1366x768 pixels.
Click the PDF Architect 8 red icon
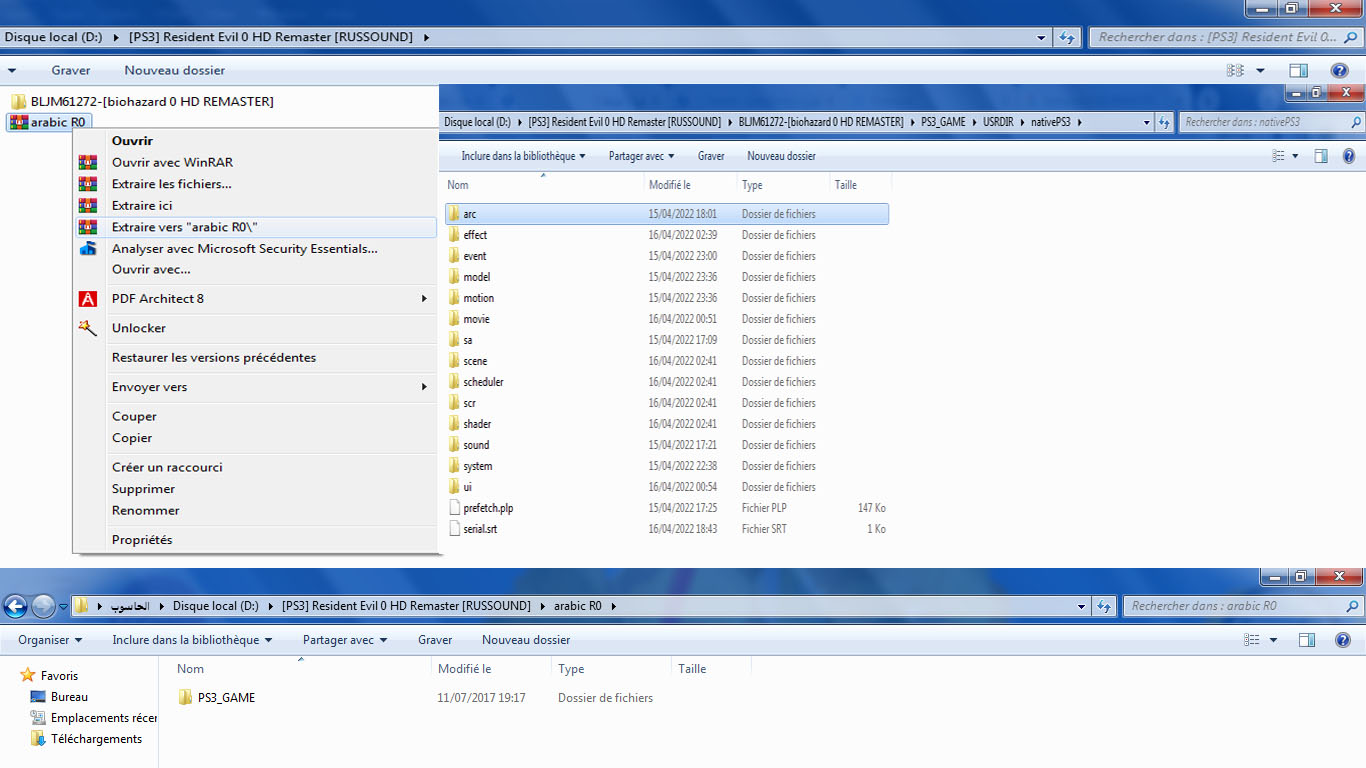88,299
